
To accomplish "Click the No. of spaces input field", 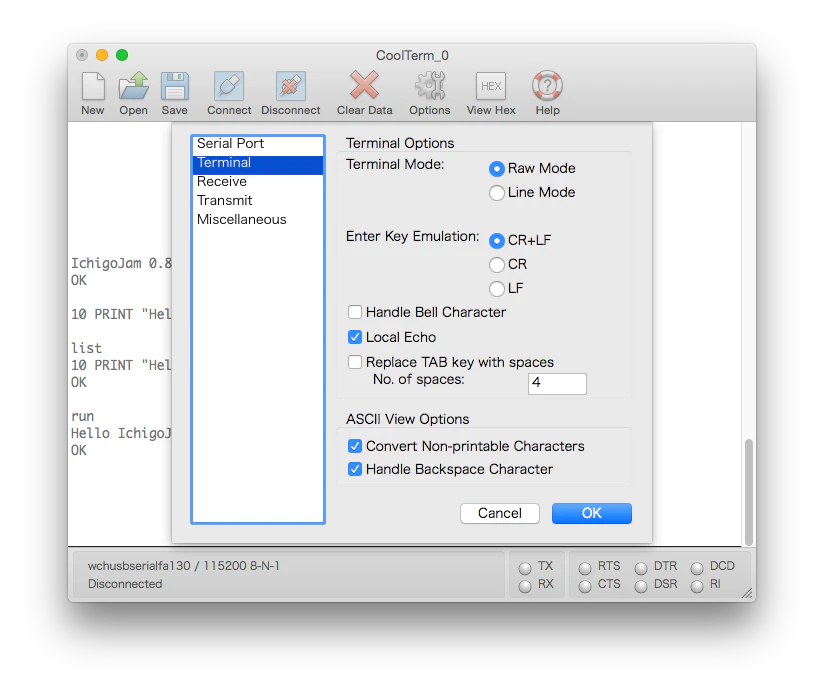I will click(557, 384).
